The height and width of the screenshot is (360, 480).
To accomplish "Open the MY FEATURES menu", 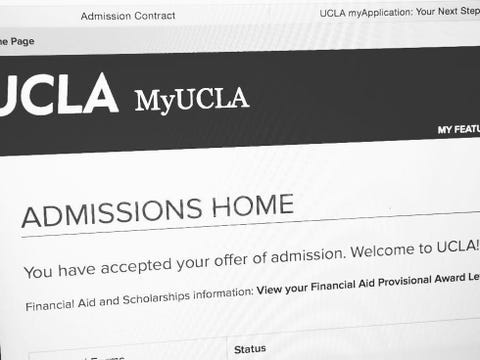I will [459, 129].
